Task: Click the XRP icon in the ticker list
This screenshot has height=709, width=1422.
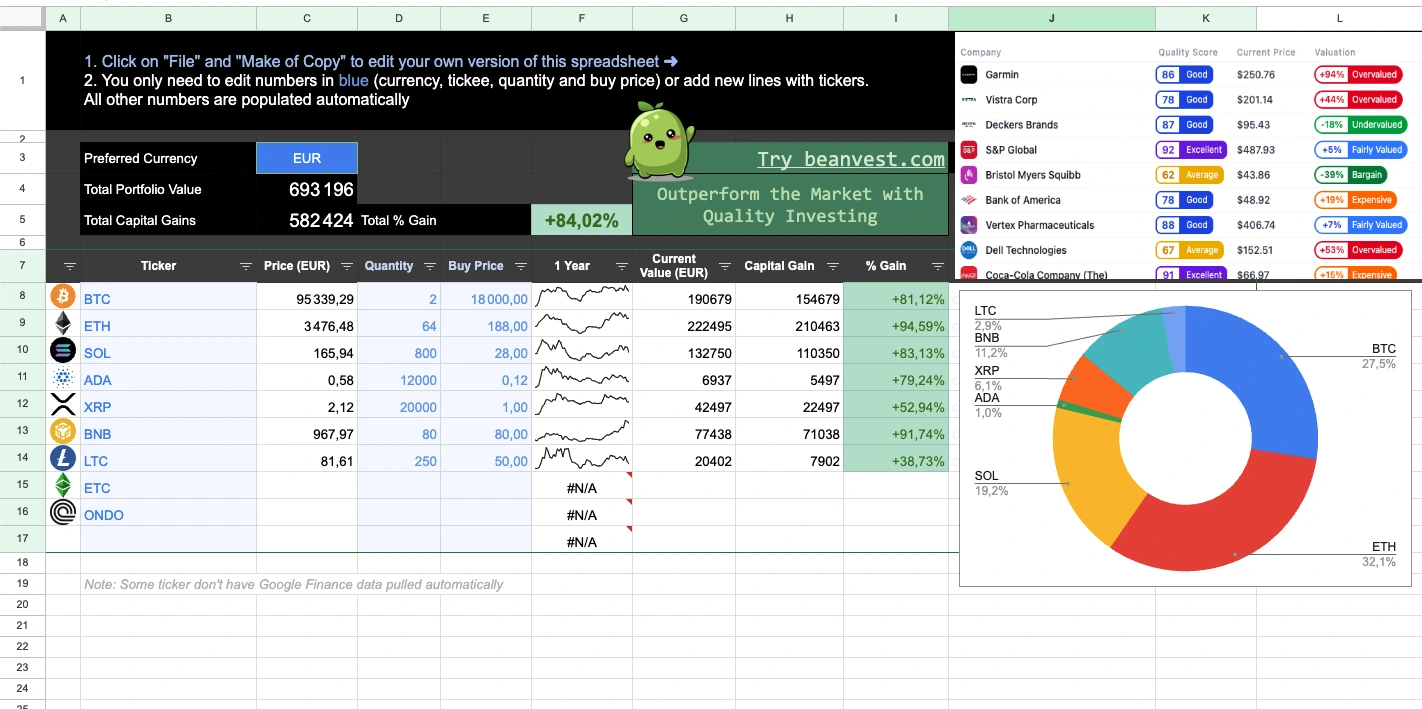Action: pos(62,406)
